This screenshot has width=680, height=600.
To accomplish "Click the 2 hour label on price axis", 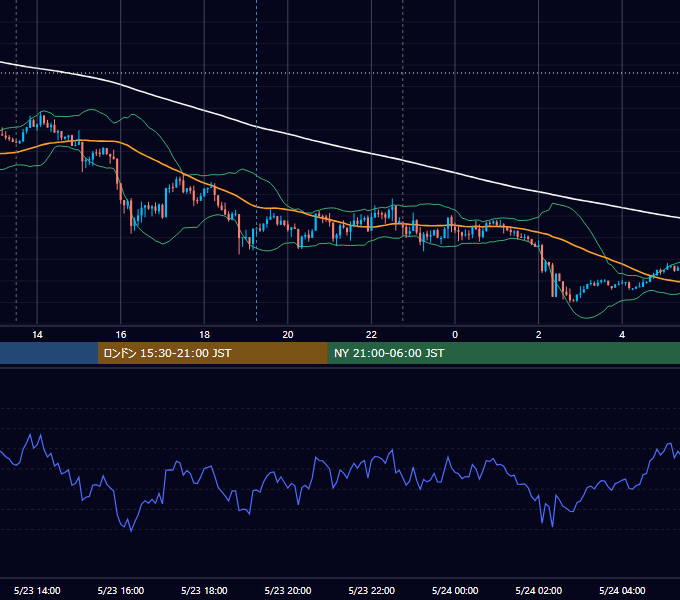I will (538, 335).
